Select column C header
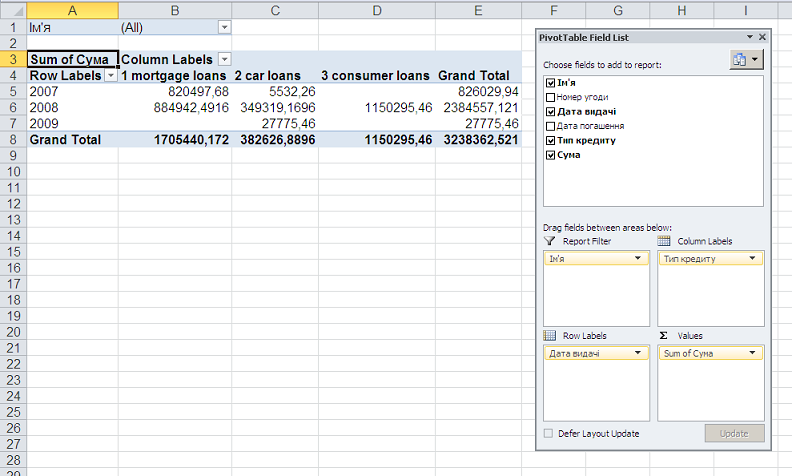 click(x=275, y=9)
